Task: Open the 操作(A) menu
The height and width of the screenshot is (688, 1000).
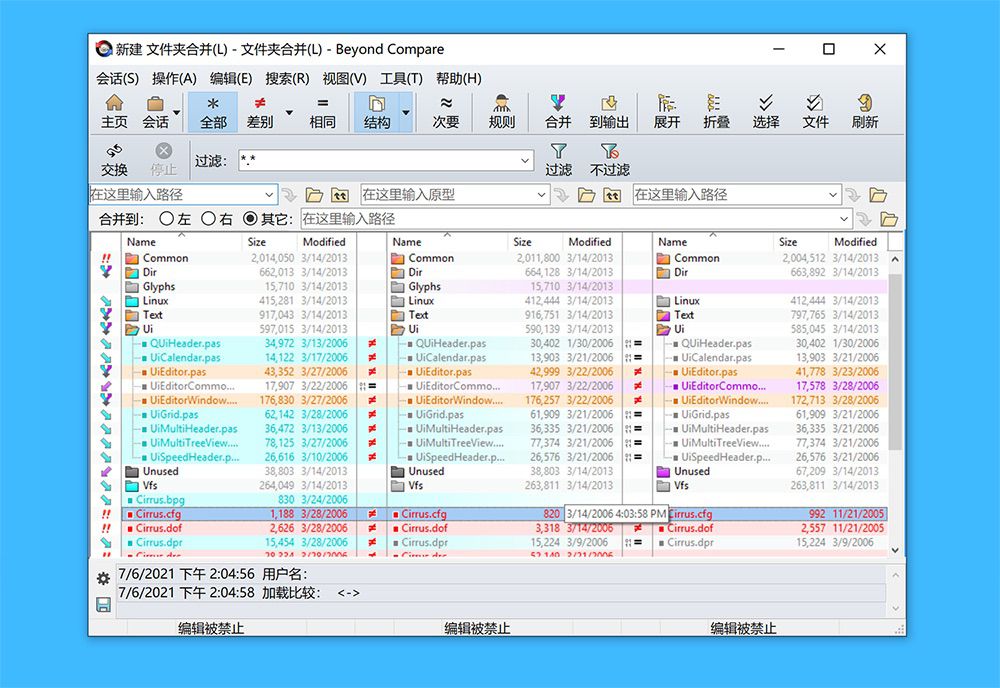Action: 174,78
